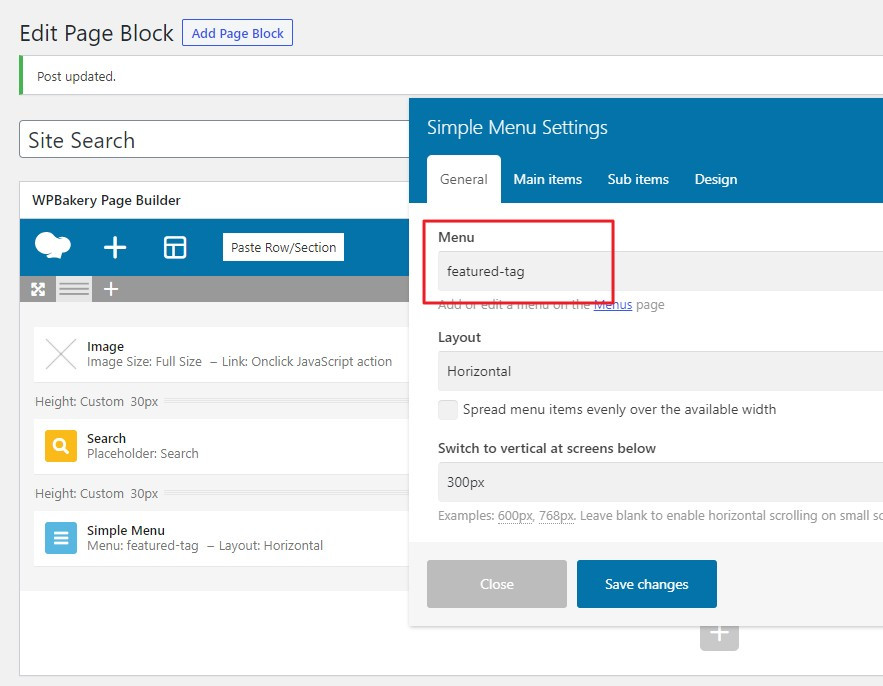Click 'Menu: featured-tag' description text
Screen dimensions: 883x686
point(143,546)
